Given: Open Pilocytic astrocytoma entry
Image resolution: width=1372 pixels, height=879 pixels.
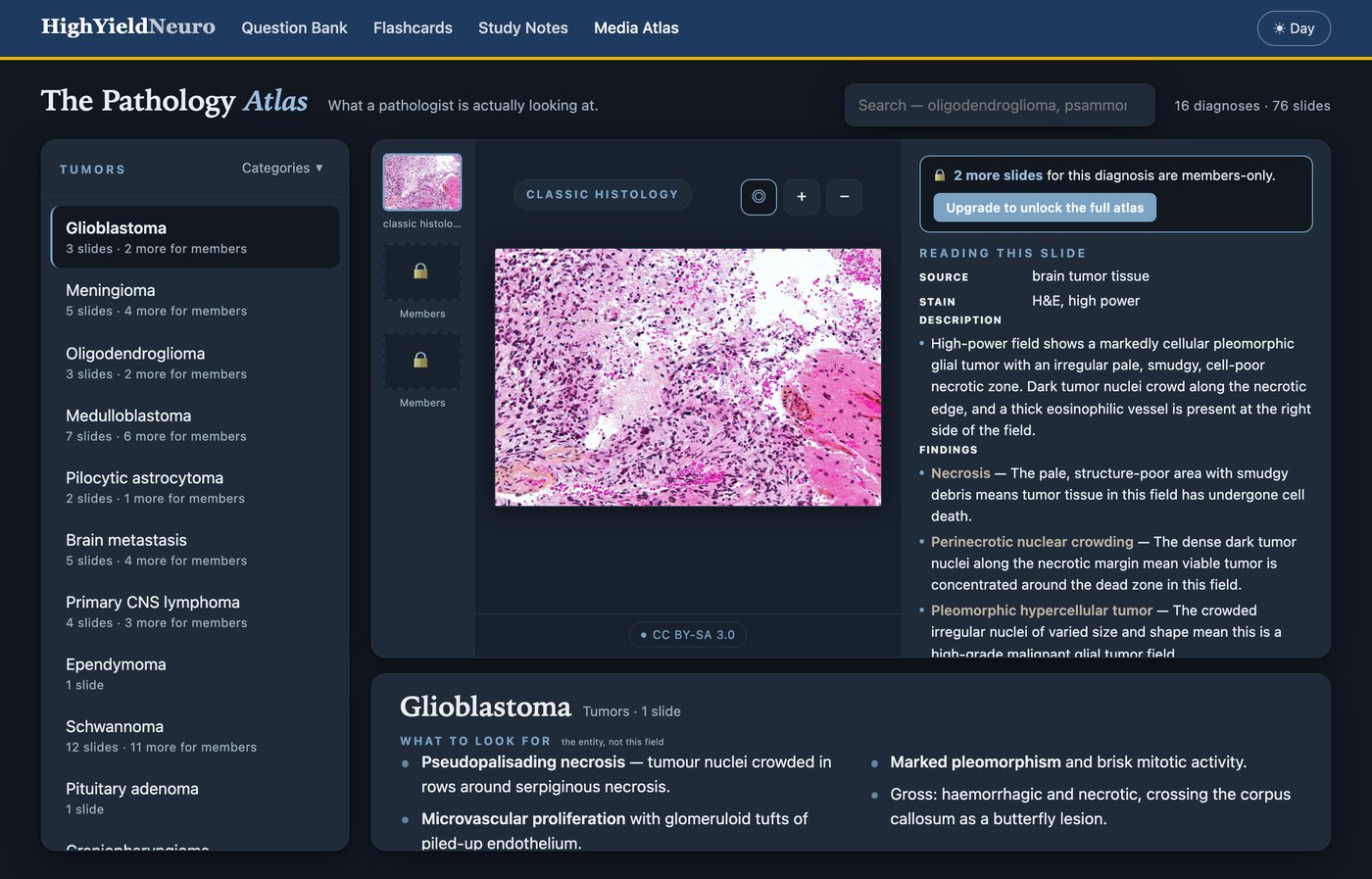Looking at the screenshot, I should 195,487.
